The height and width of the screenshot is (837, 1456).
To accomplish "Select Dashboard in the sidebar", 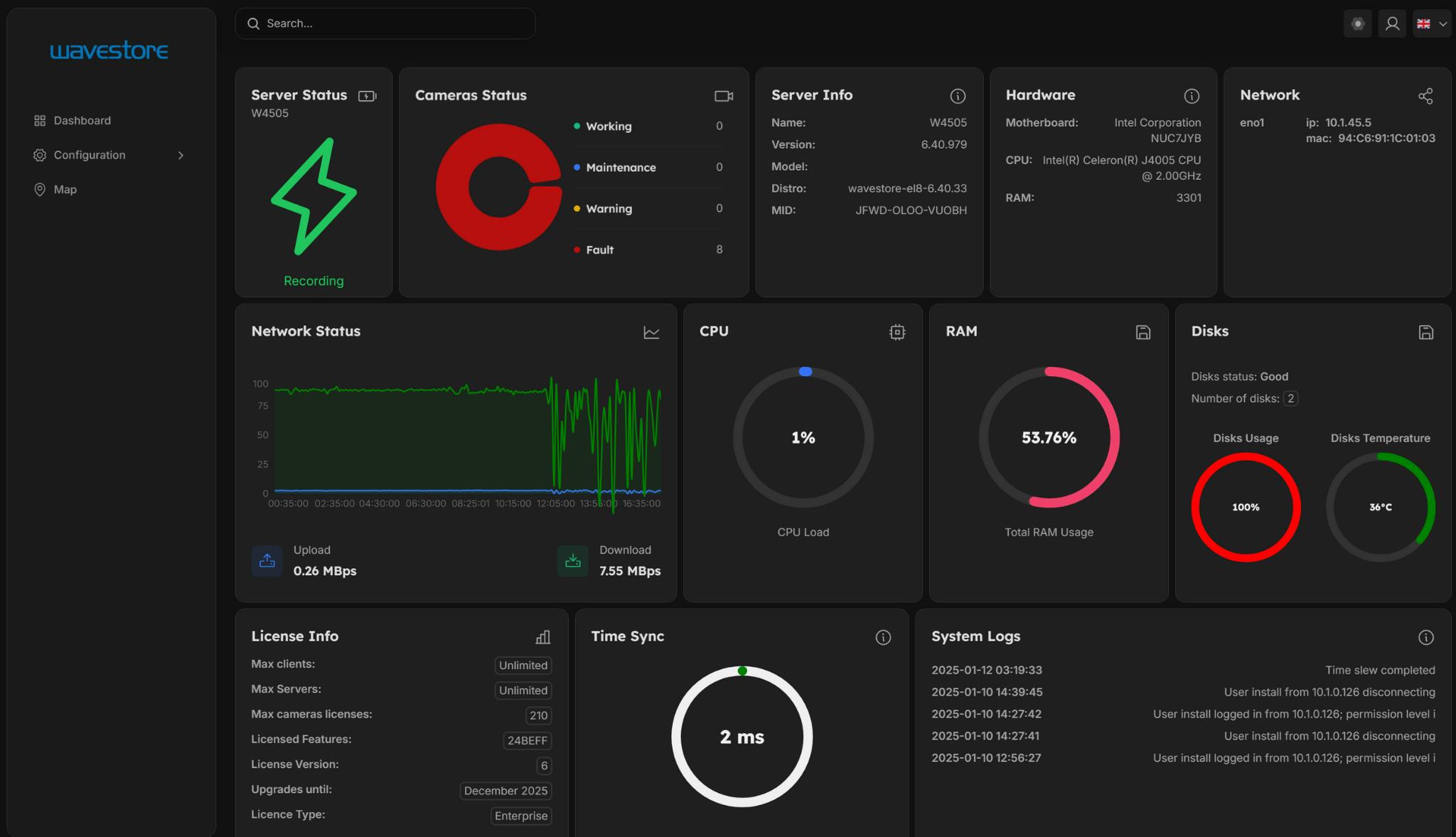I will 82,120.
